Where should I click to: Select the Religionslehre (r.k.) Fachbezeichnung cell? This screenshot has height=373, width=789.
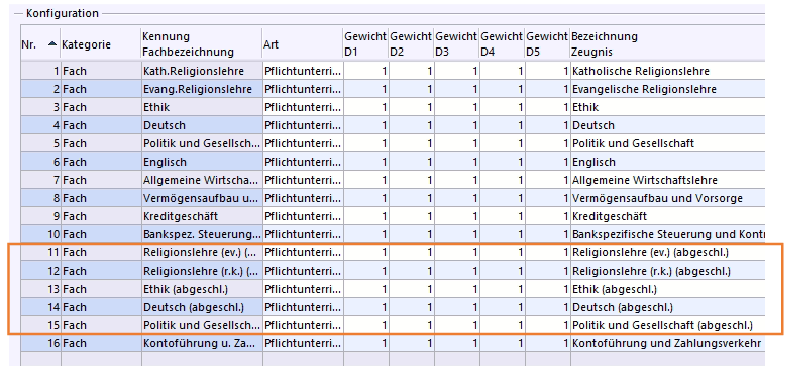(x=201, y=271)
